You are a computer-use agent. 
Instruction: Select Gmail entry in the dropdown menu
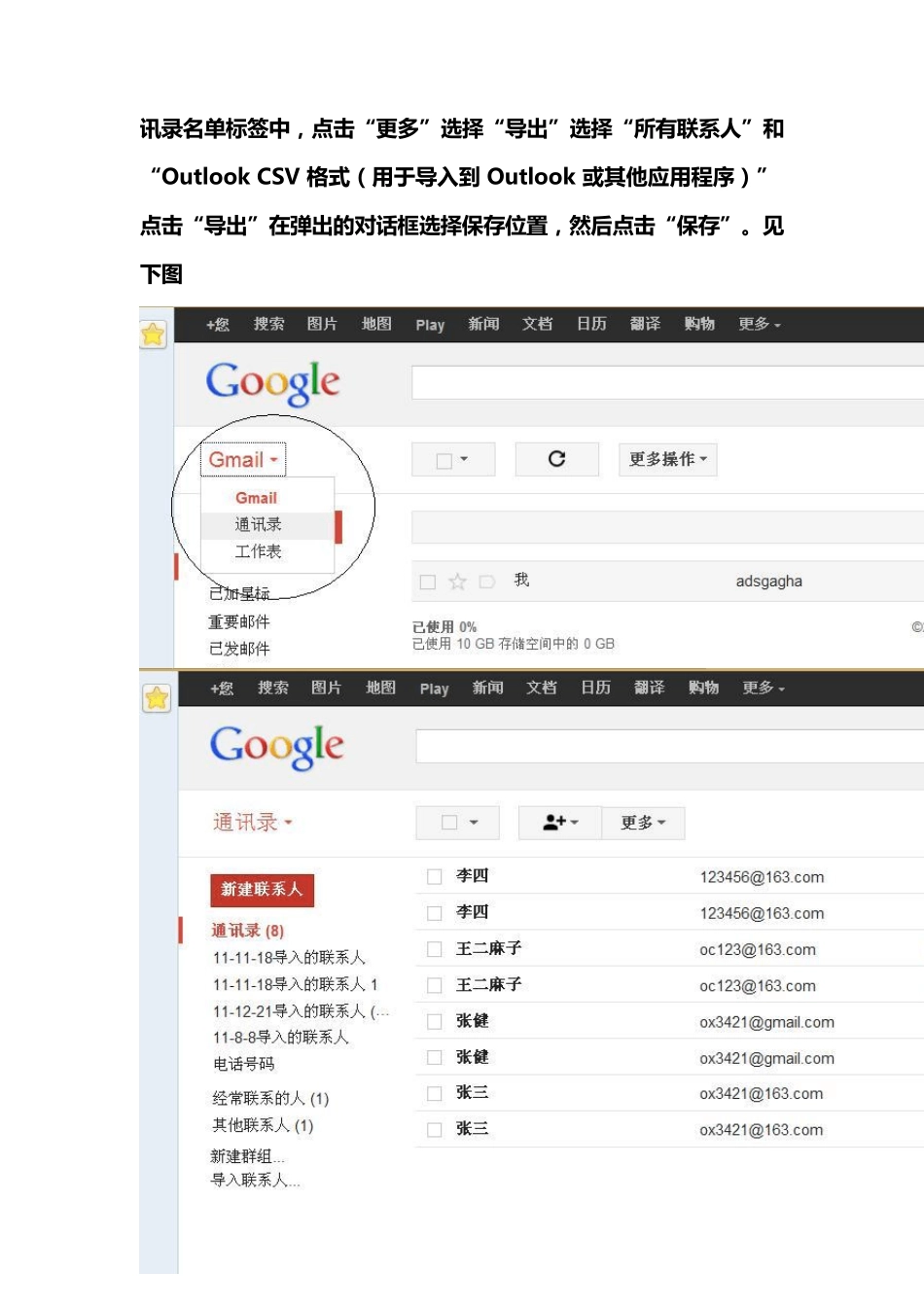(x=256, y=498)
